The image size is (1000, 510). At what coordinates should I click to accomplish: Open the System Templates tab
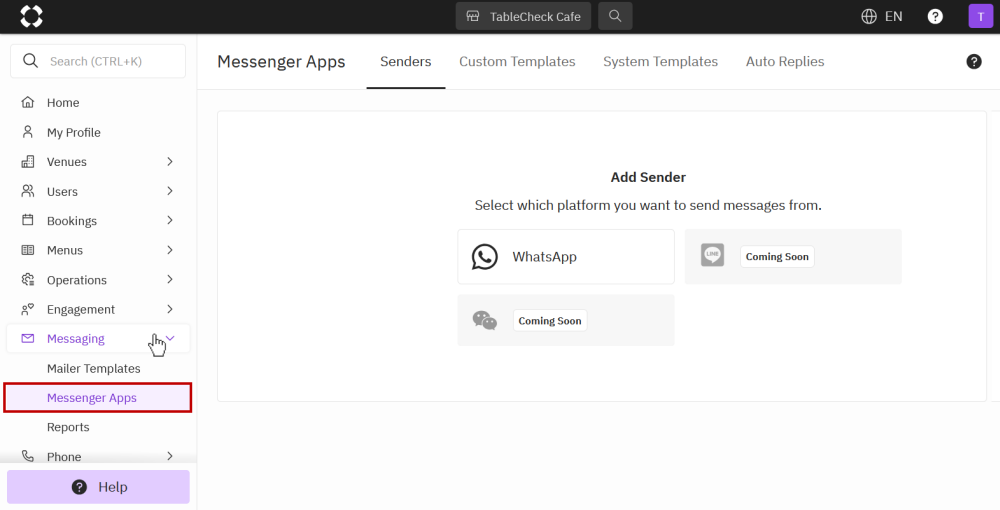[661, 61]
